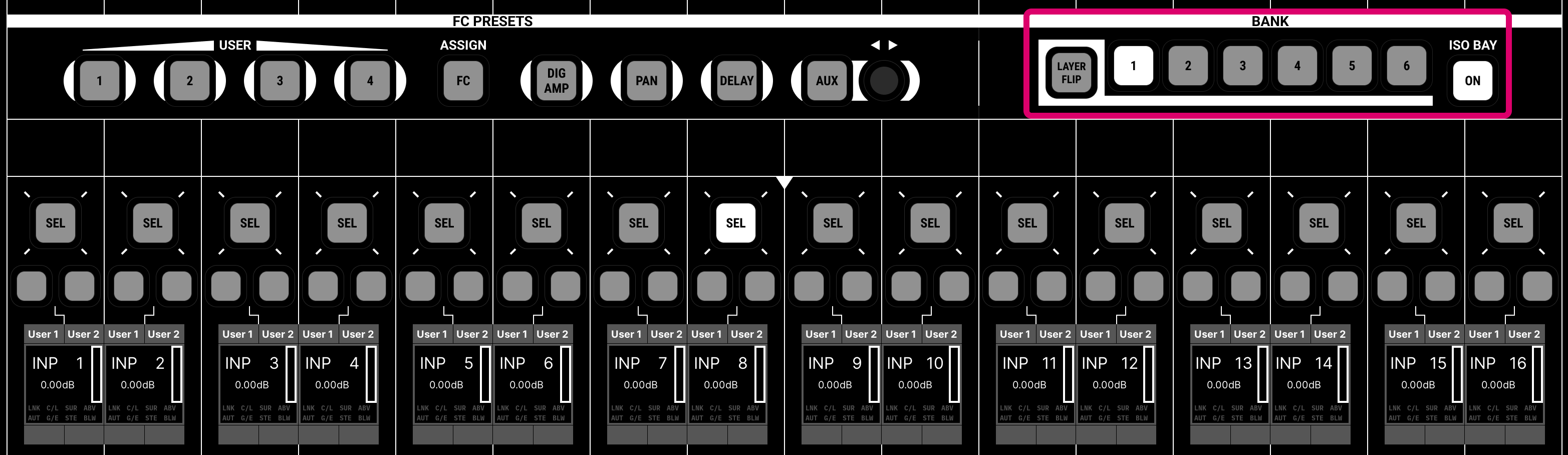The height and width of the screenshot is (455, 1568).
Task: Open User 2 tab on INP 16
Action: coord(1524,334)
